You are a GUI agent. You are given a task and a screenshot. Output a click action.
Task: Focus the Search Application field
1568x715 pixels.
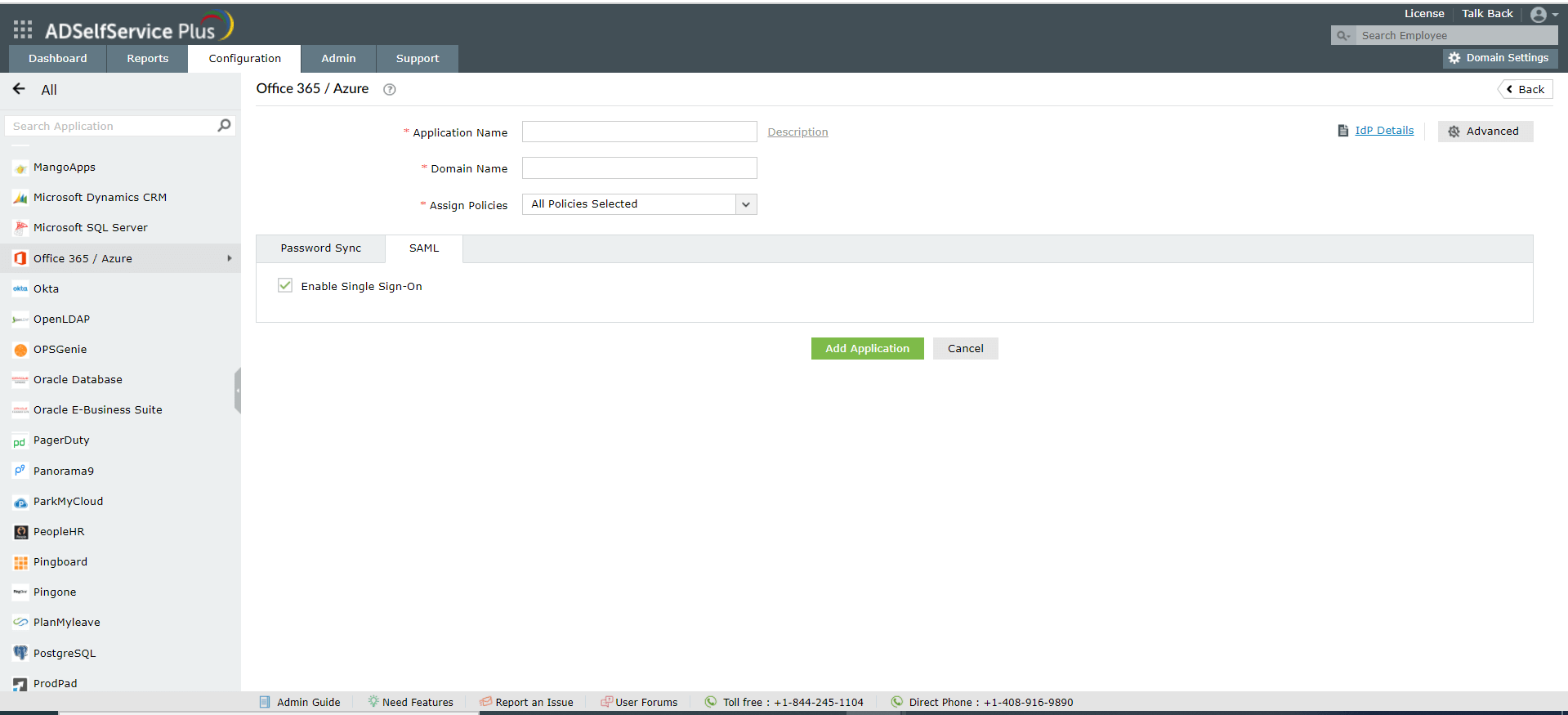tap(120, 126)
